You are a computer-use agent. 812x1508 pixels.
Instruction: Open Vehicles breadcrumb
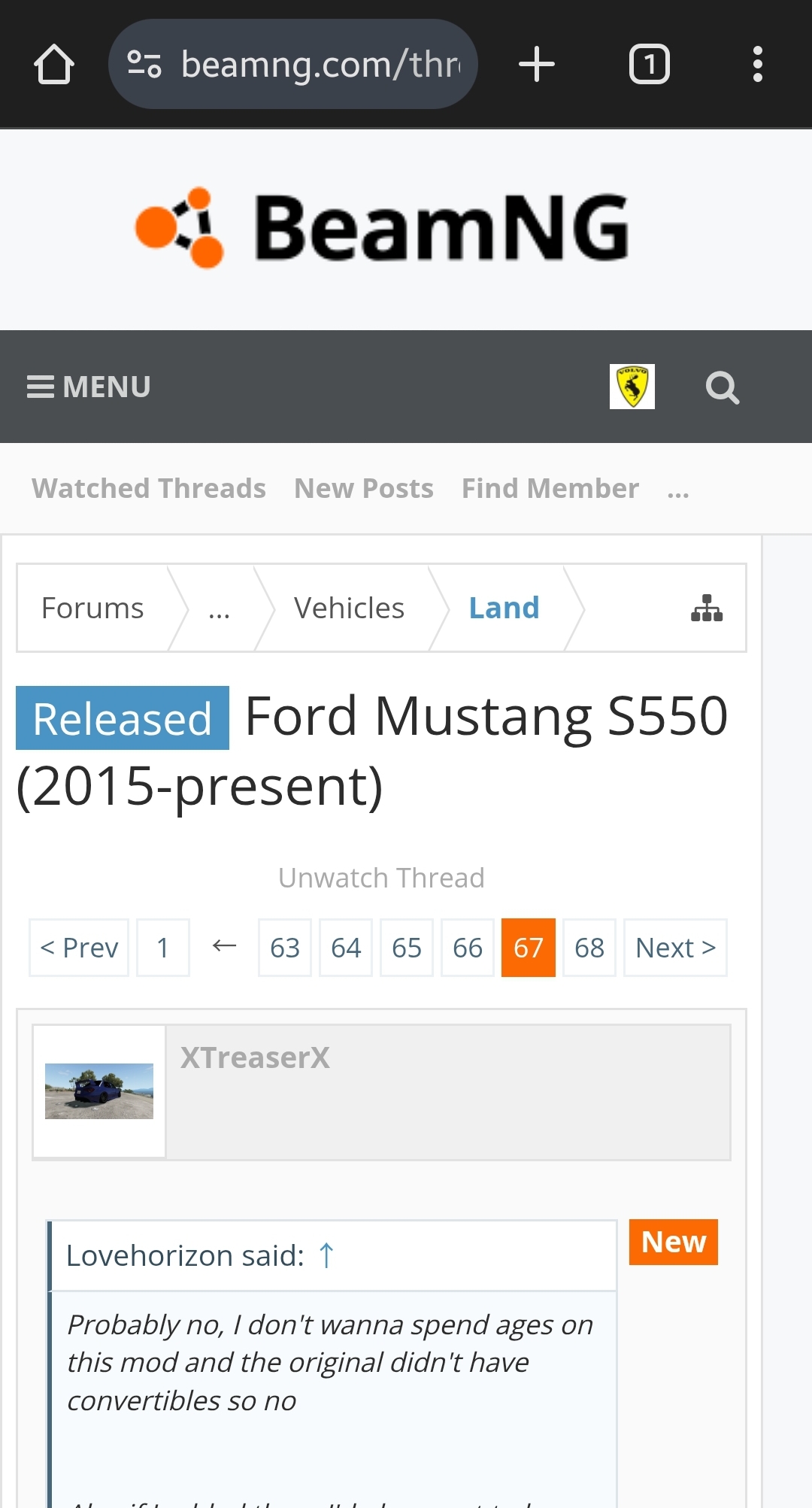[x=349, y=608]
